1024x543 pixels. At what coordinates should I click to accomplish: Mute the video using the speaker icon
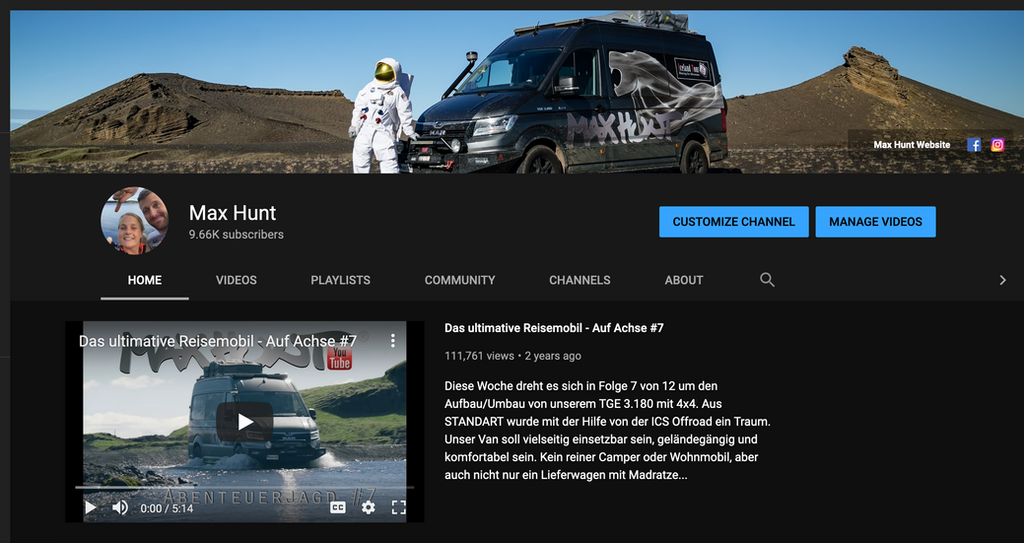[120, 508]
